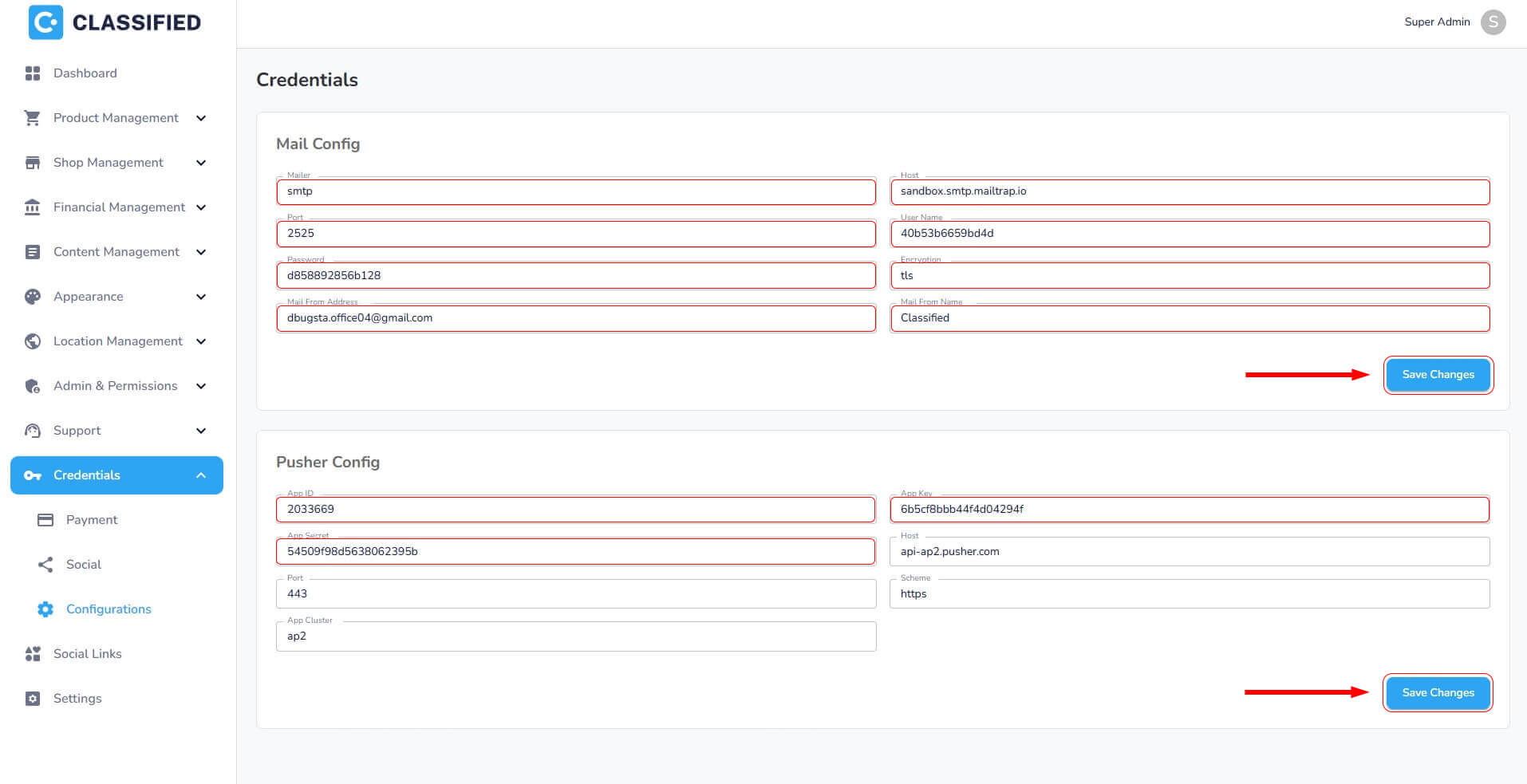Click the Configurations gear icon
This screenshot has height=784, width=1527.
pos(45,609)
